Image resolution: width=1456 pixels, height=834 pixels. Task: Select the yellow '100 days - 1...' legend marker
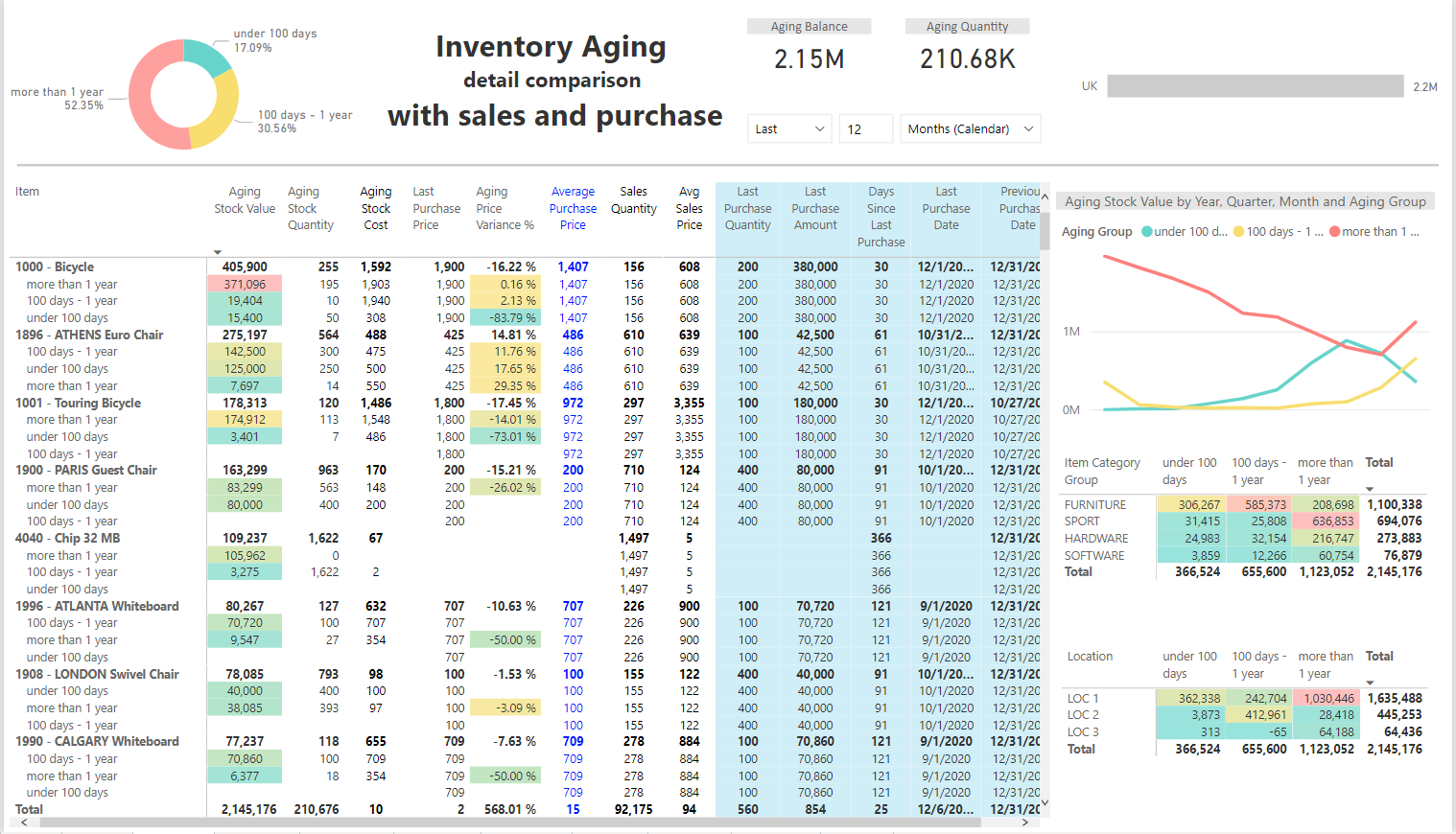coord(1238,231)
